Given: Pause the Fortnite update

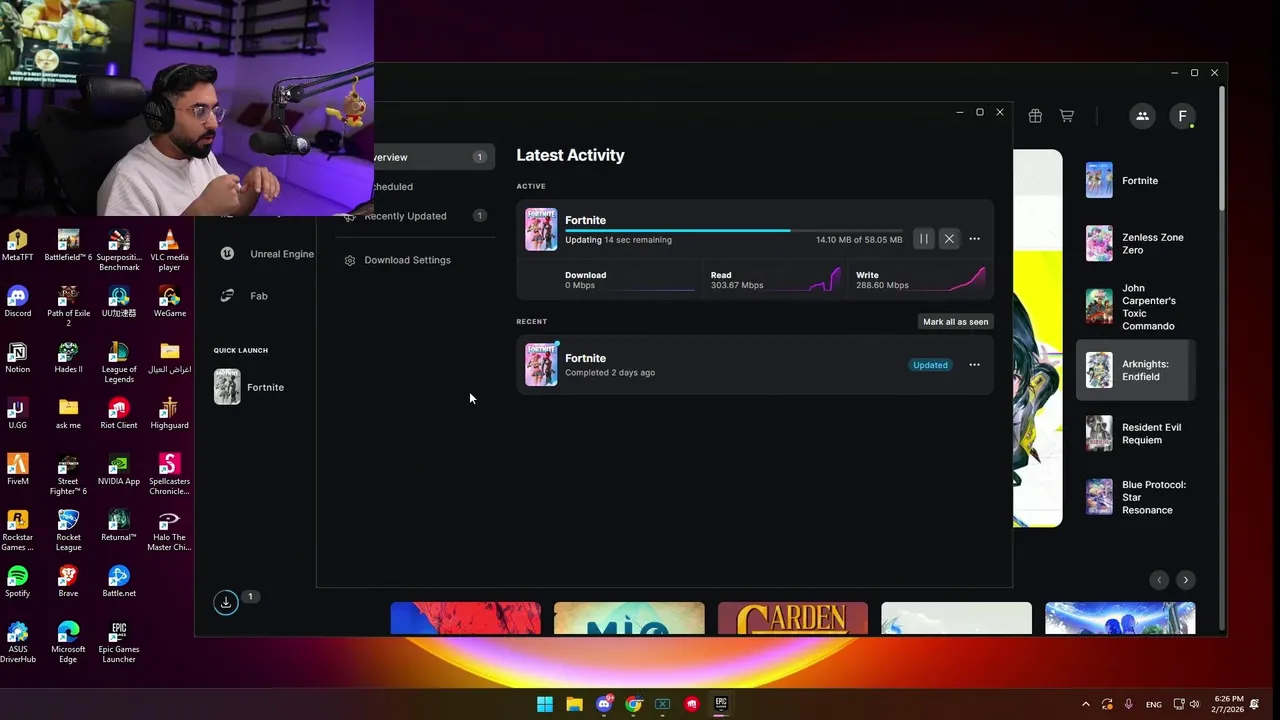Looking at the screenshot, I should pyautogui.click(x=924, y=239).
